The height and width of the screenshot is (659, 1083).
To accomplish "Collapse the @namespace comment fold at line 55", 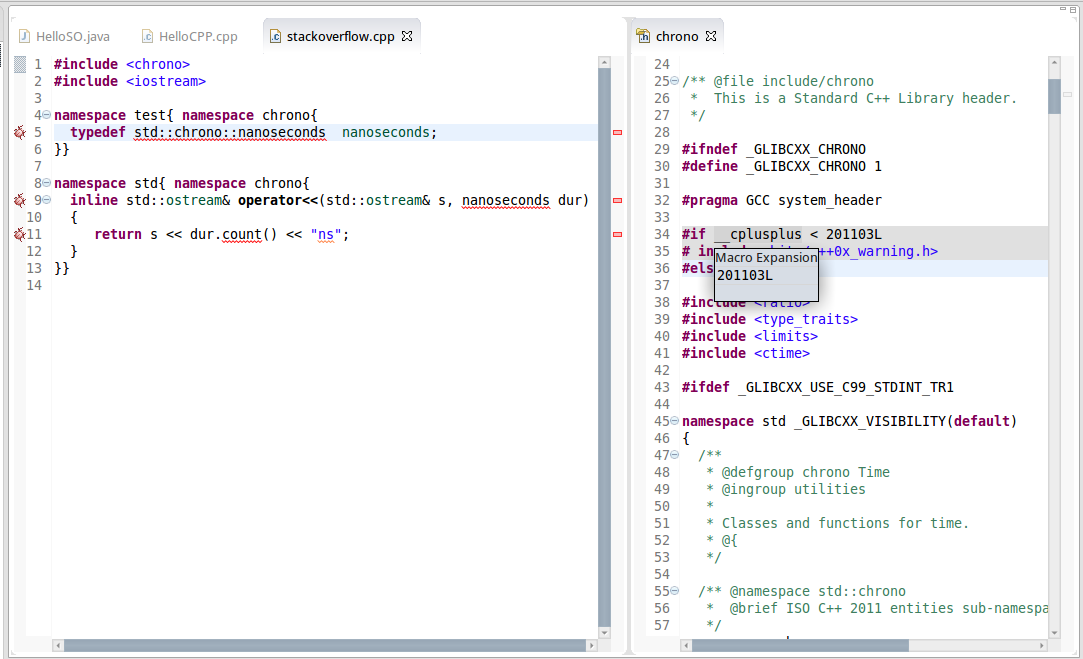I will coord(674,591).
